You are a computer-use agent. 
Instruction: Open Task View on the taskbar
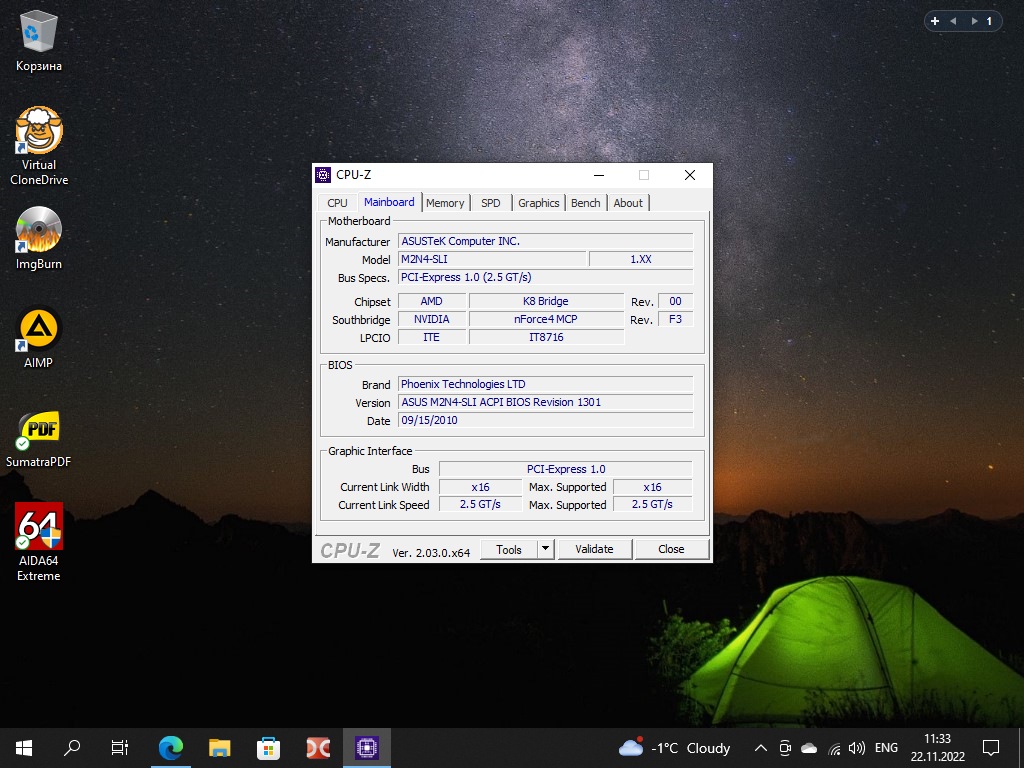[x=120, y=748]
